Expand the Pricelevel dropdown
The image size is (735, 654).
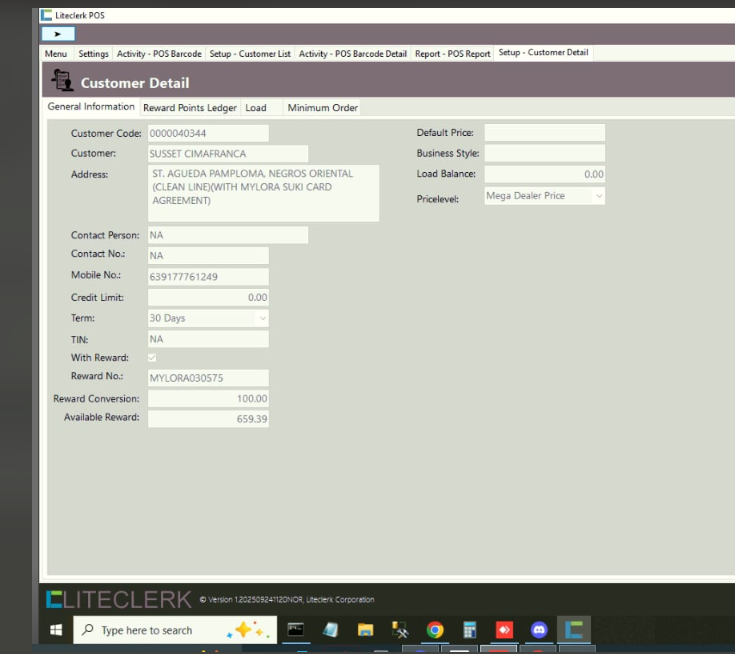[598, 196]
